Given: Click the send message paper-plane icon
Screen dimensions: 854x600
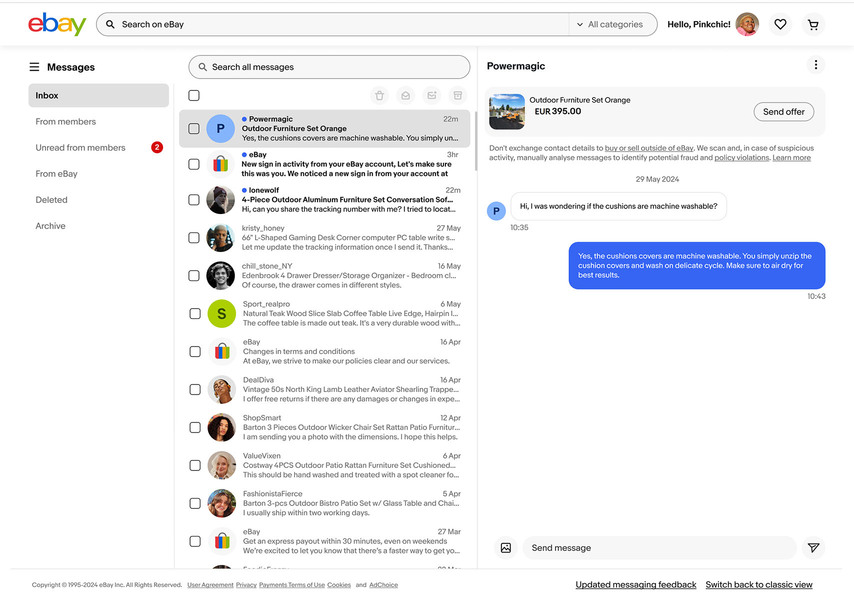Looking at the screenshot, I should click(813, 548).
